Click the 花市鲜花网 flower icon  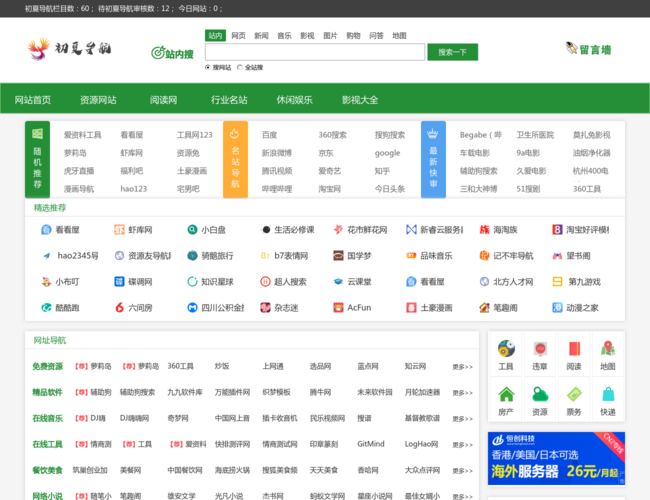(x=338, y=230)
